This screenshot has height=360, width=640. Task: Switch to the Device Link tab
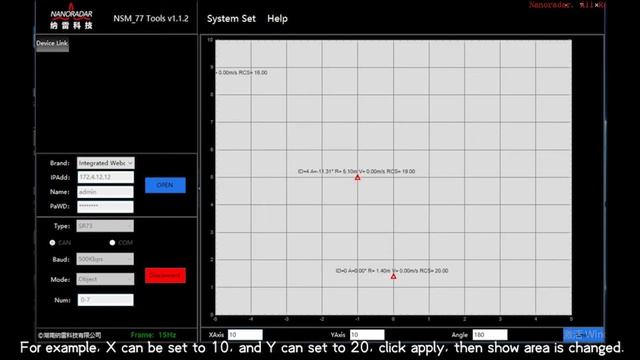point(52,43)
